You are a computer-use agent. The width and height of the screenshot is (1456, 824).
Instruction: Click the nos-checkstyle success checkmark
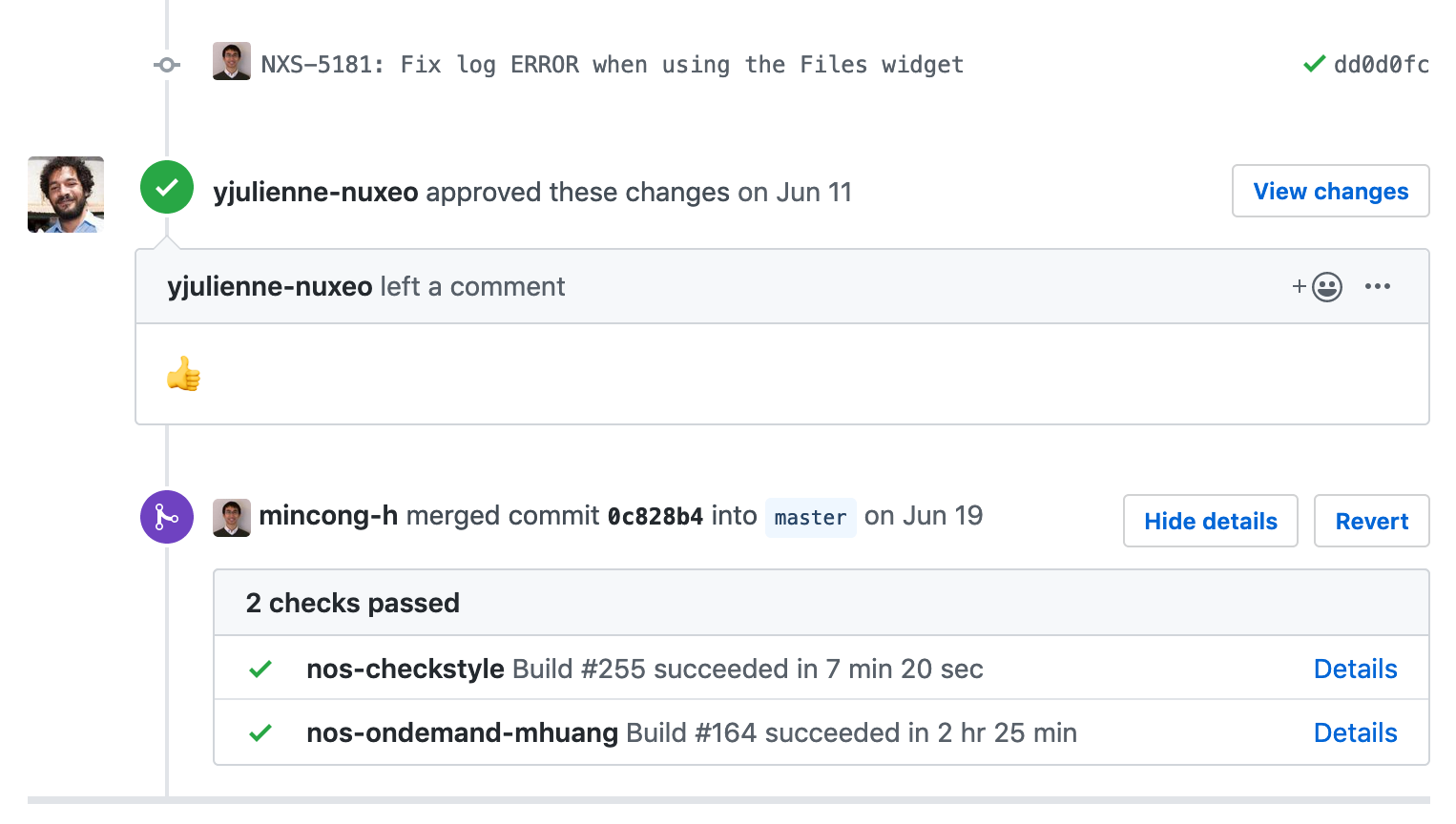pos(260,669)
